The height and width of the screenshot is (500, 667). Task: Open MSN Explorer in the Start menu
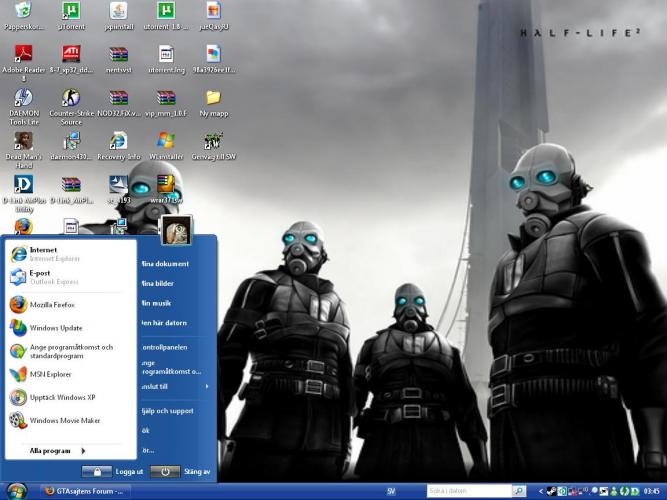[x=50, y=374]
